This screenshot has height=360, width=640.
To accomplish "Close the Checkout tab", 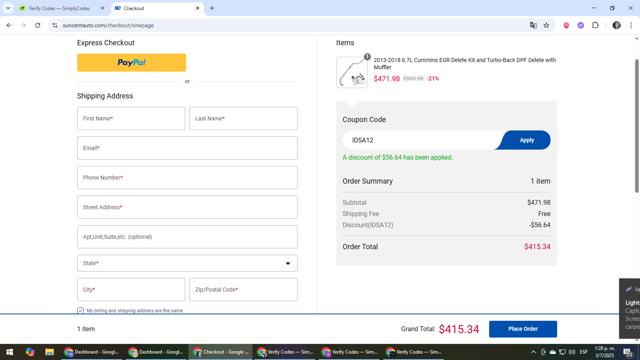I will (x=198, y=8).
